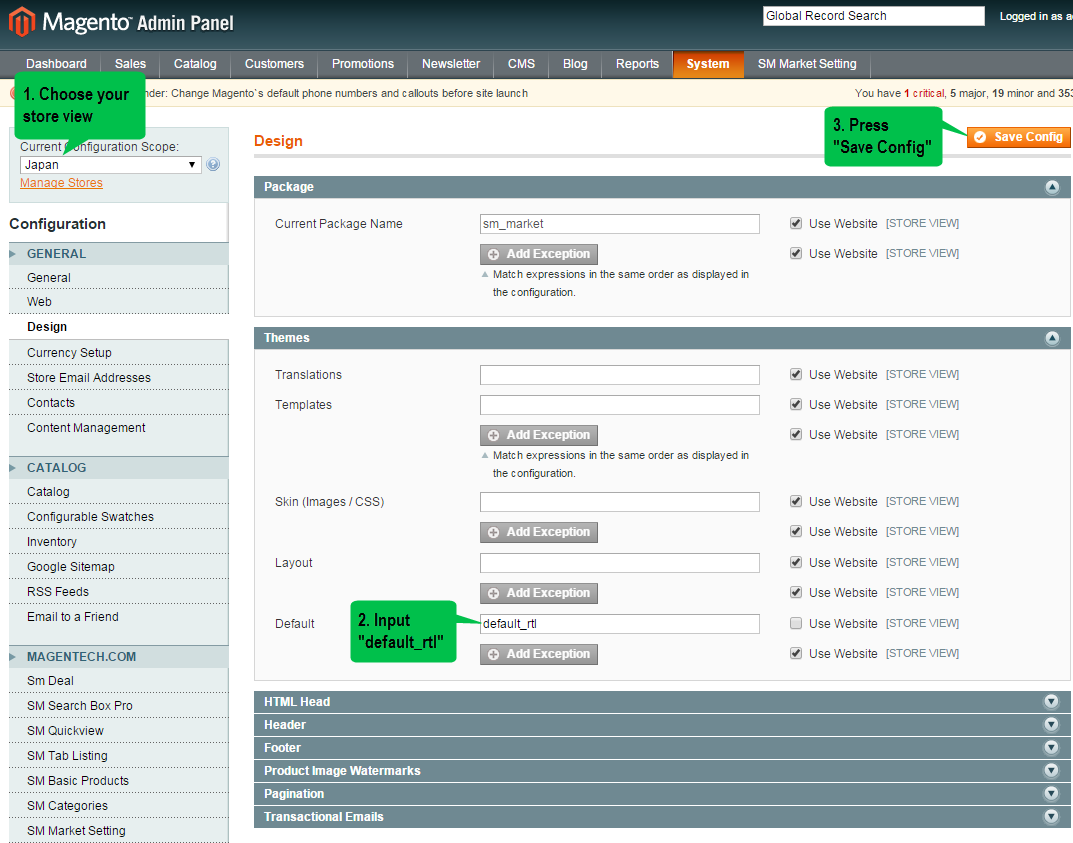Collapse the Themes section arrow icon
The width and height of the screenshot is (1073, 843).
tap(1052, 338)
